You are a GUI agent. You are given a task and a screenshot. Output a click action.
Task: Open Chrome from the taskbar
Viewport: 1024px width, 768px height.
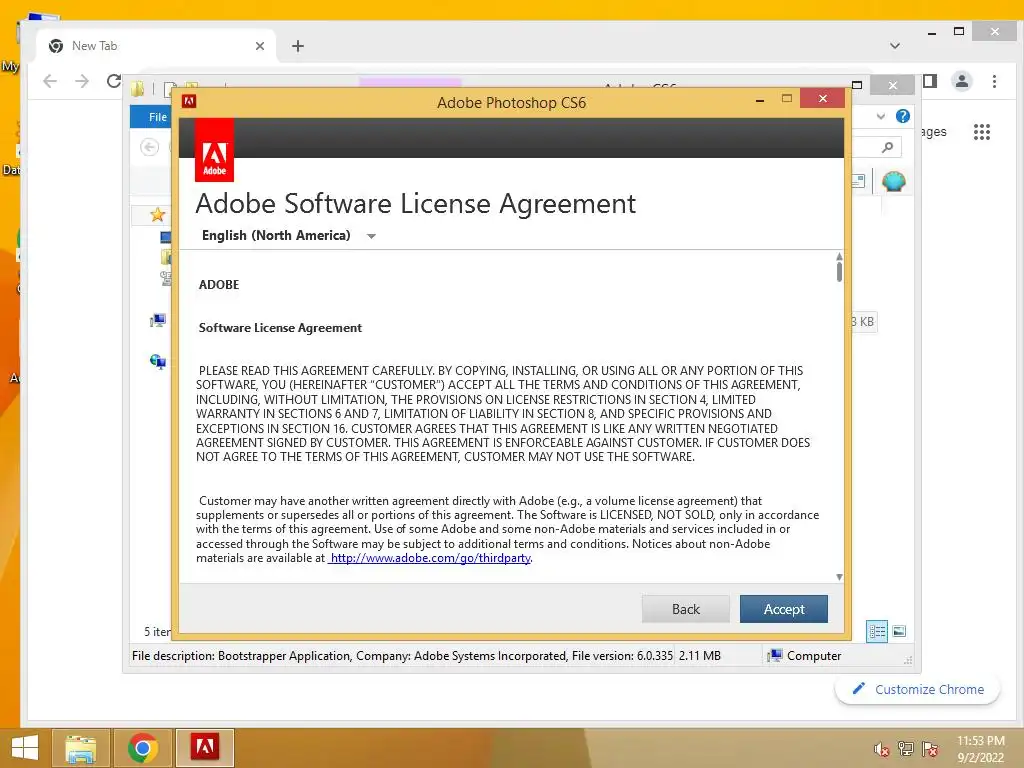(142, 748)
